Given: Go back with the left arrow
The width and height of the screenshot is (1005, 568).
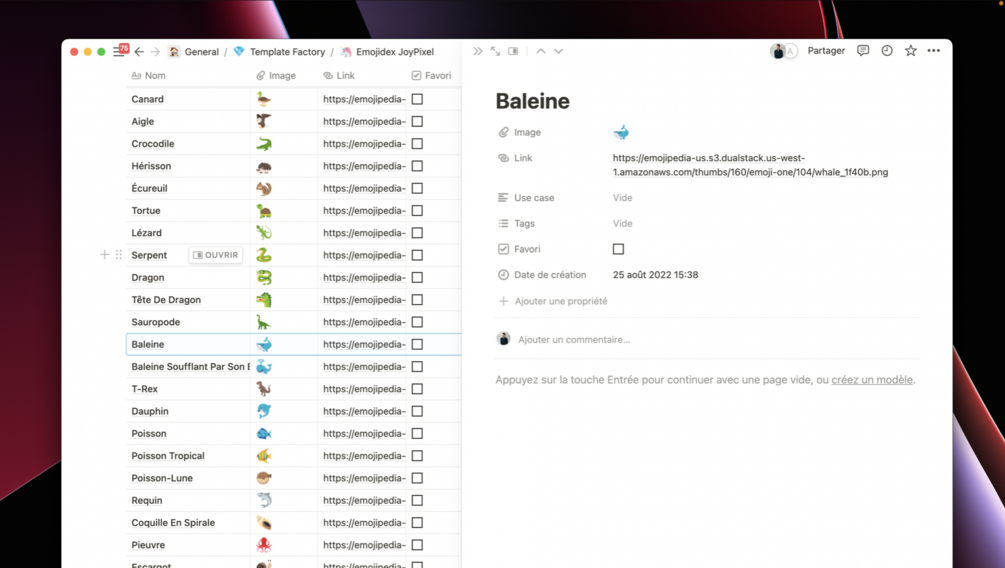Looking at the screenshot, I should (x=139, y=51).
